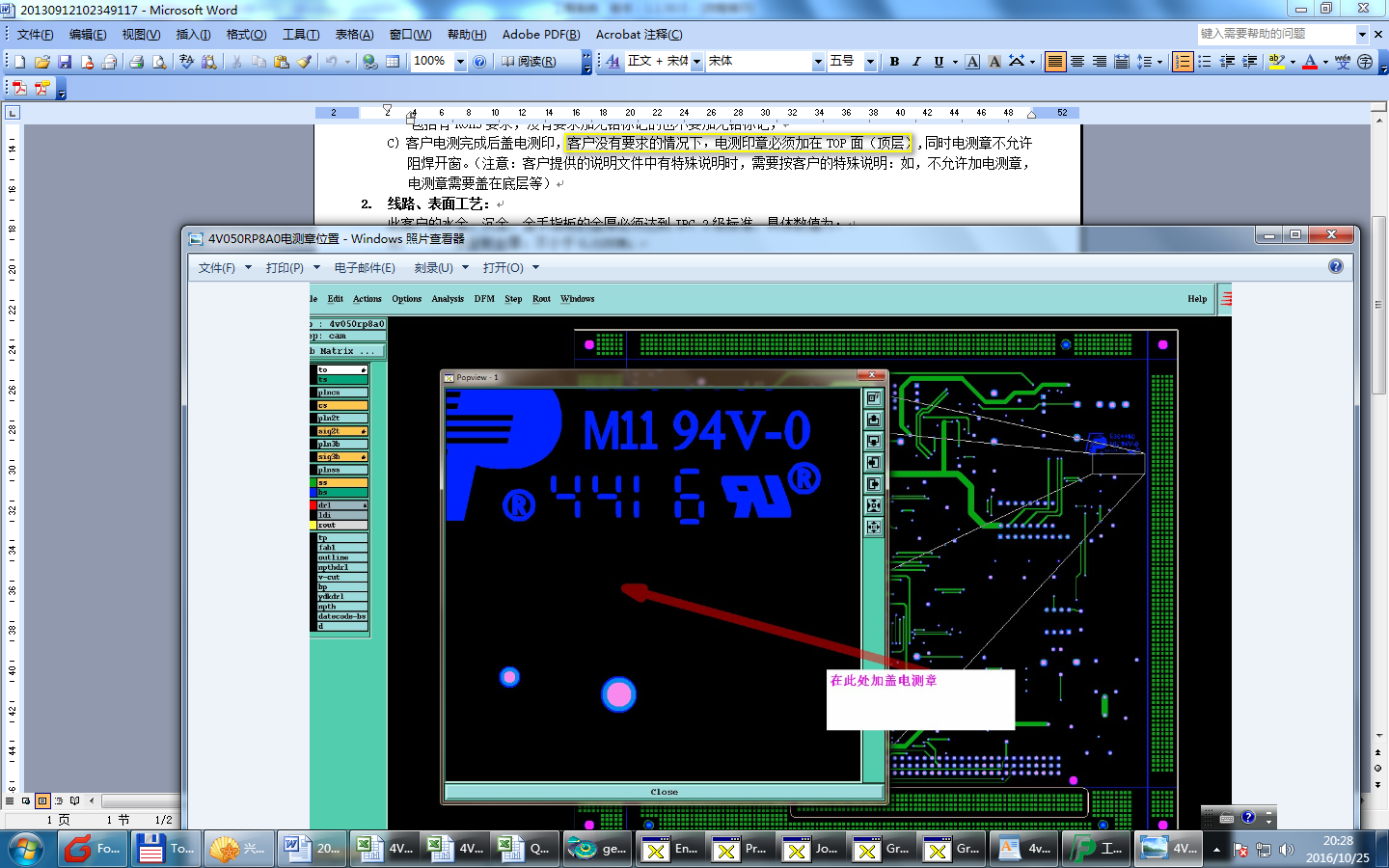This screenshot has width=1389, height=868.
Task: Expand the style dropdown showing 正文 + 宋体
Action: point(696,62)
